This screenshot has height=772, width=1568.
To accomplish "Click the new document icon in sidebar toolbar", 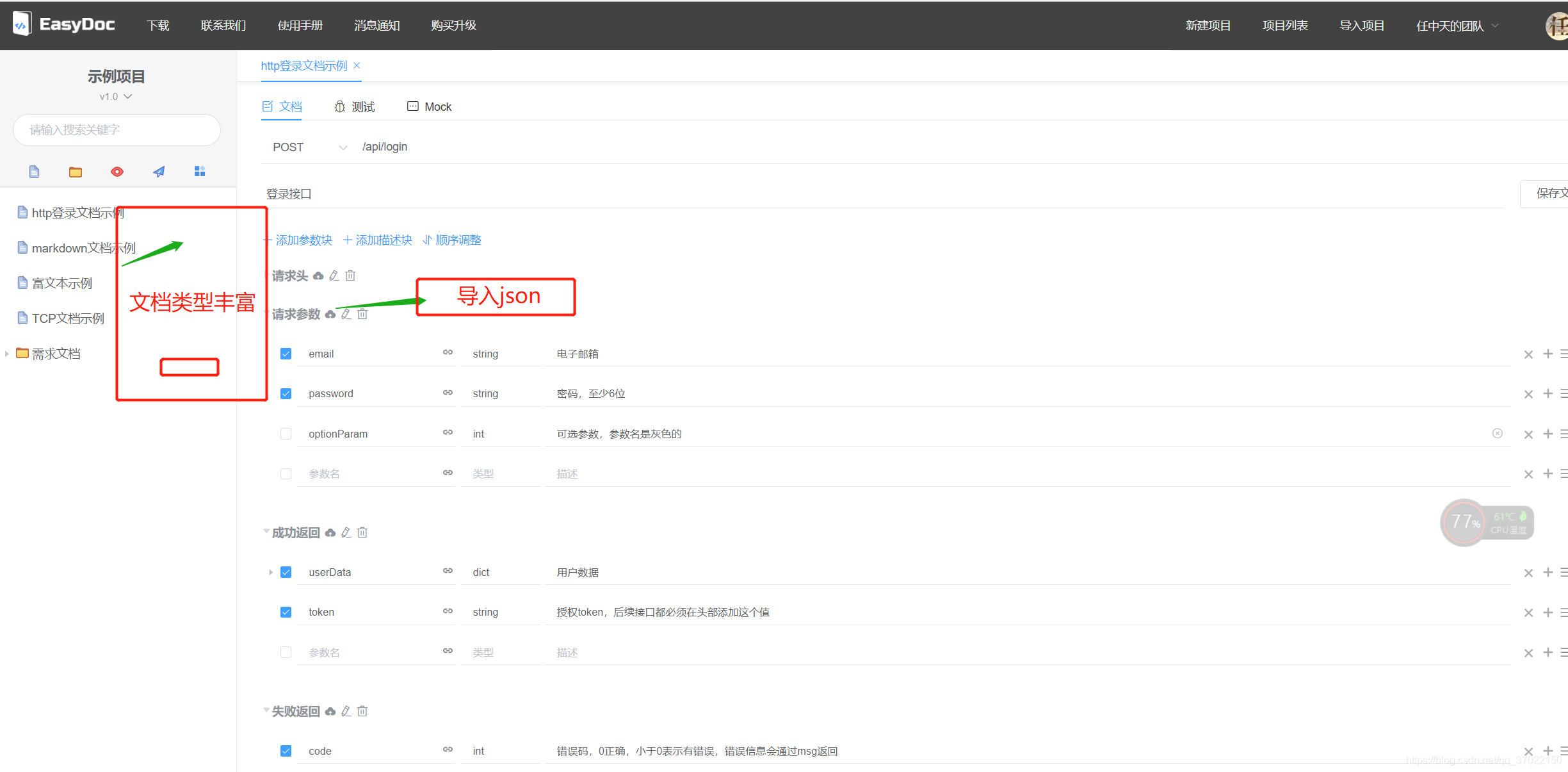I will (35, 172).
